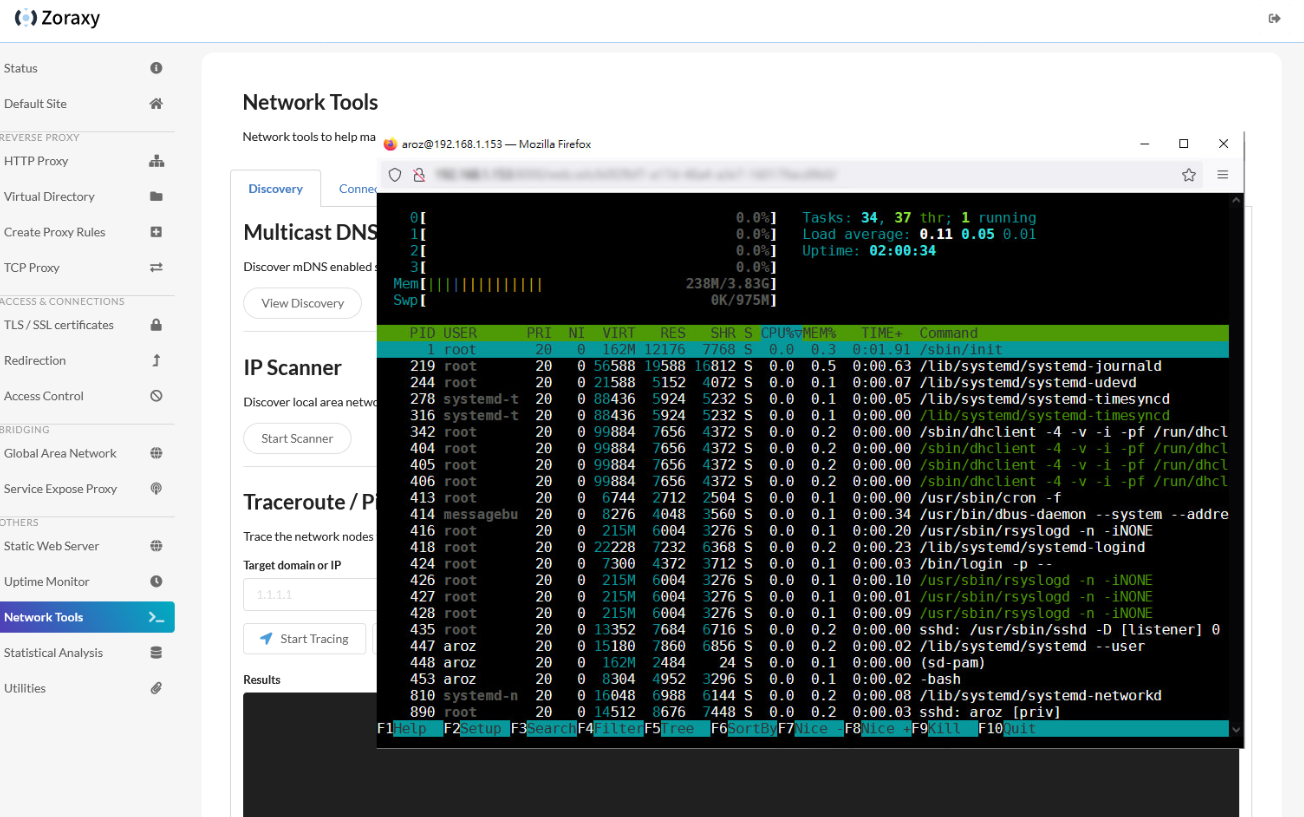This screenshot has width=1304, height=817.
Task: Click the terminal vertical scrollbar down arrow
Action: 1237,730
